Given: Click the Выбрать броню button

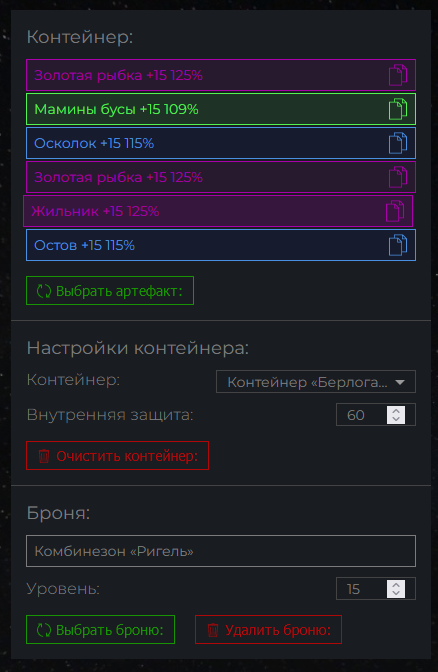Looking at the screenshot, I should pyautogui.click(x=100, y=630).
